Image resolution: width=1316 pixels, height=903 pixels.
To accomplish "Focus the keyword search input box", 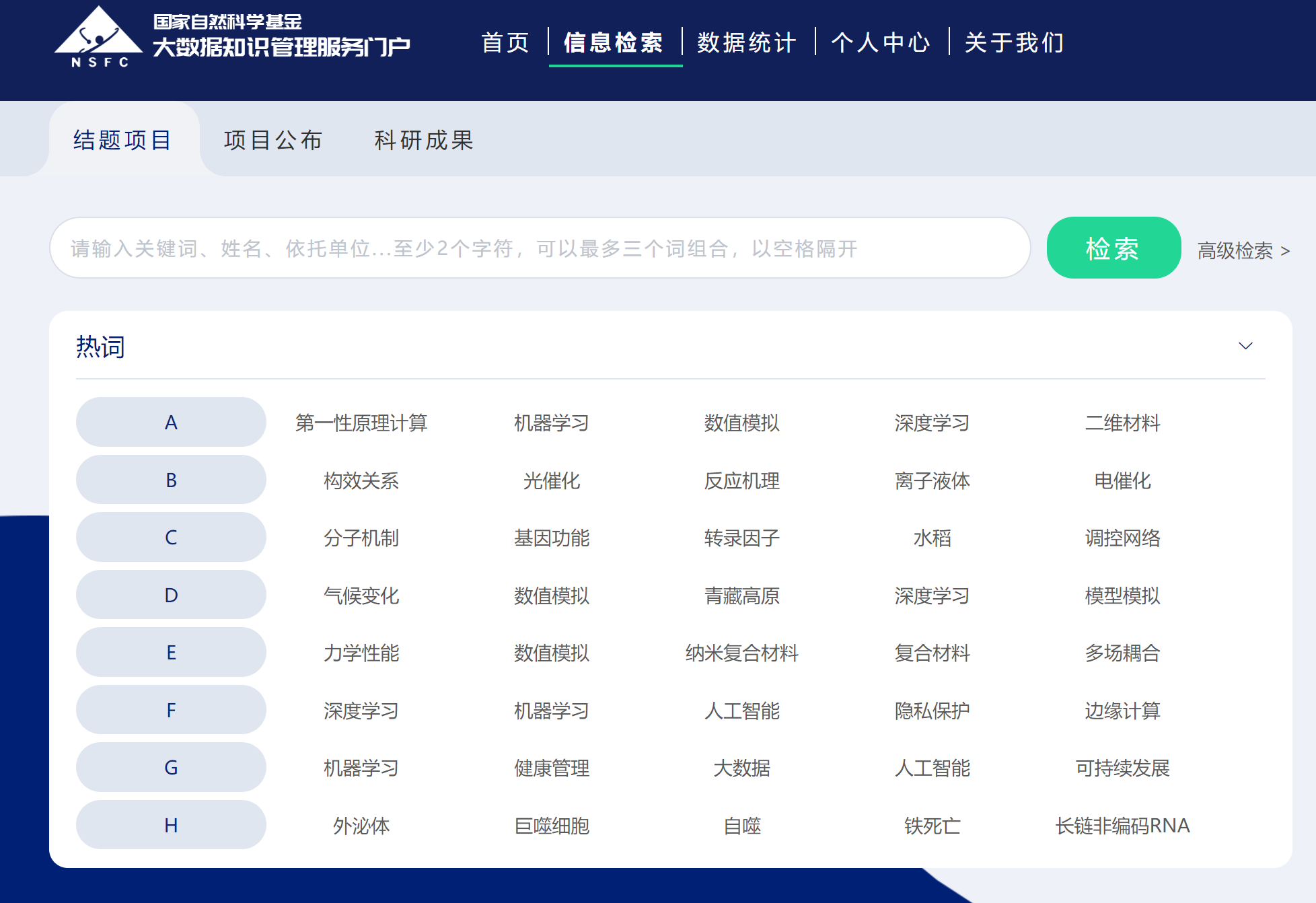I will pyautogui.click(x=540, y=248).
